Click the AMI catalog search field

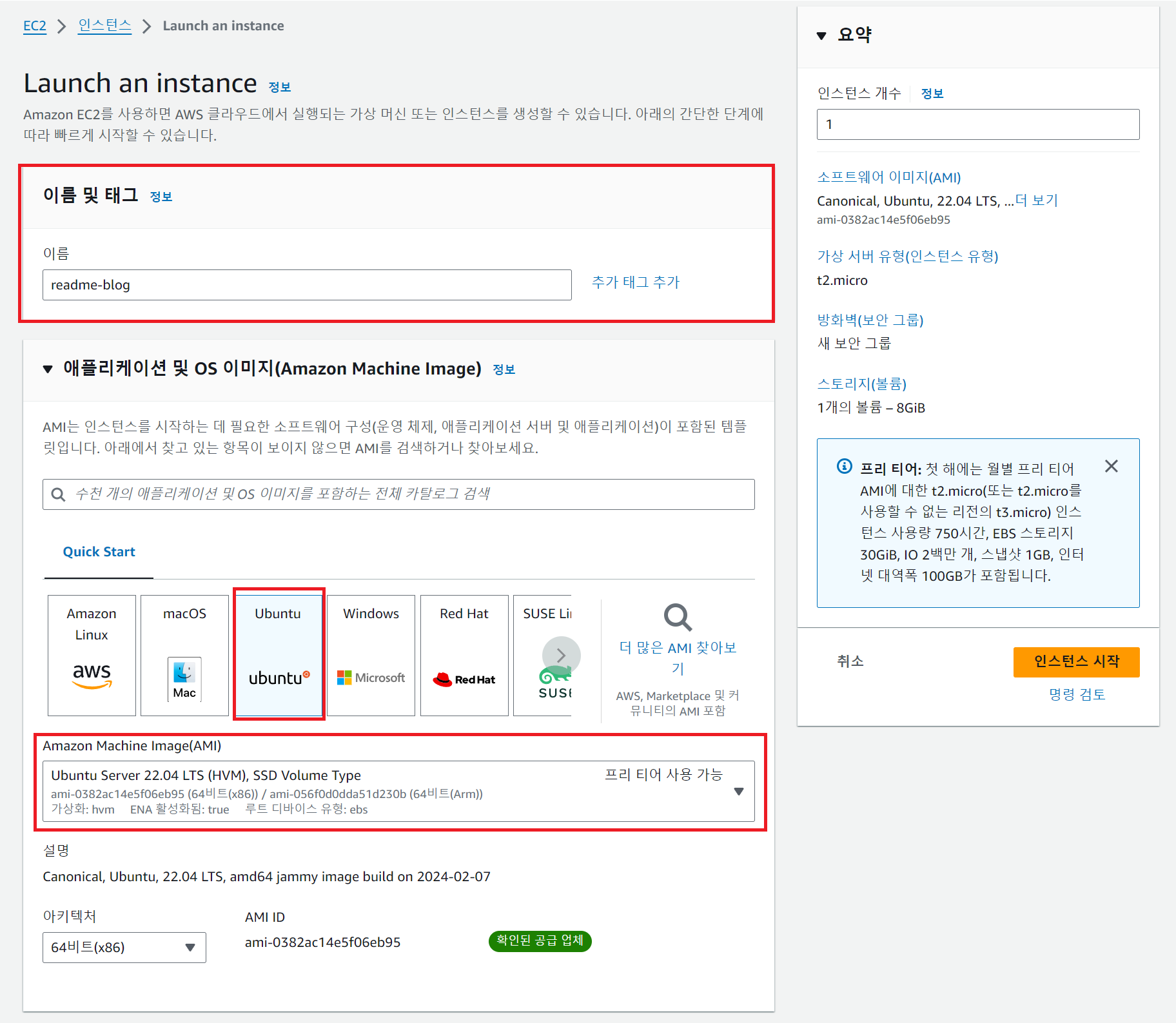coord(398,494)
